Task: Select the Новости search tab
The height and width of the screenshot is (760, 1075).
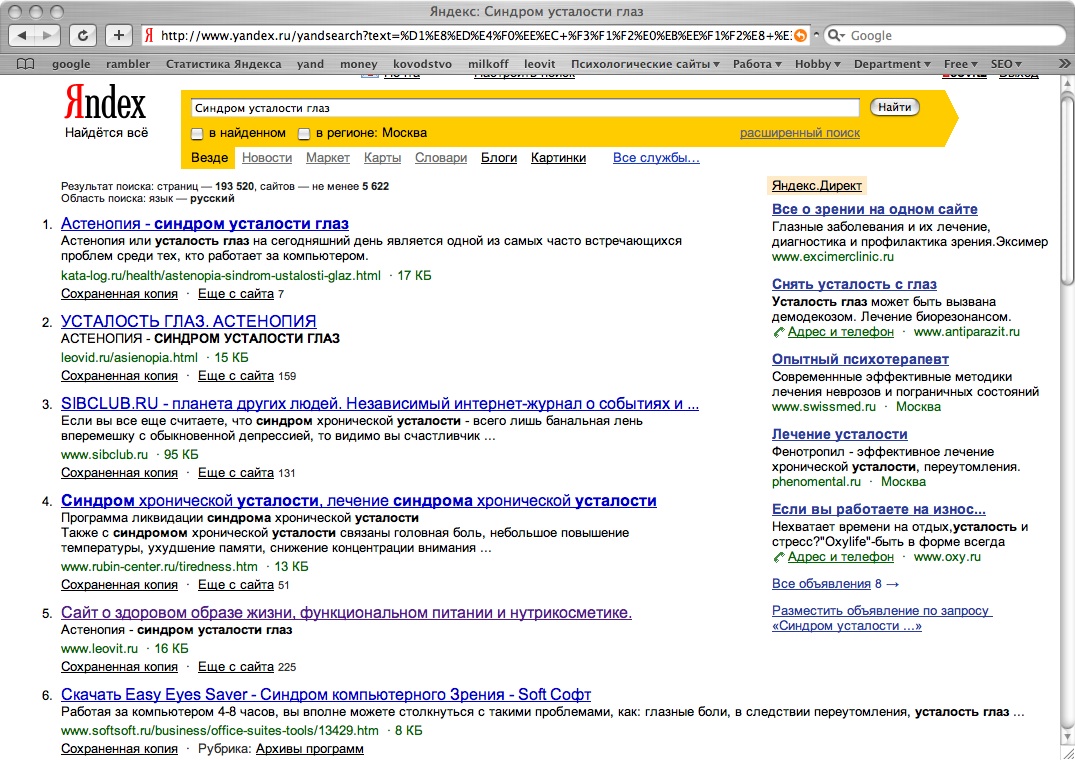Action: point(267,158)
